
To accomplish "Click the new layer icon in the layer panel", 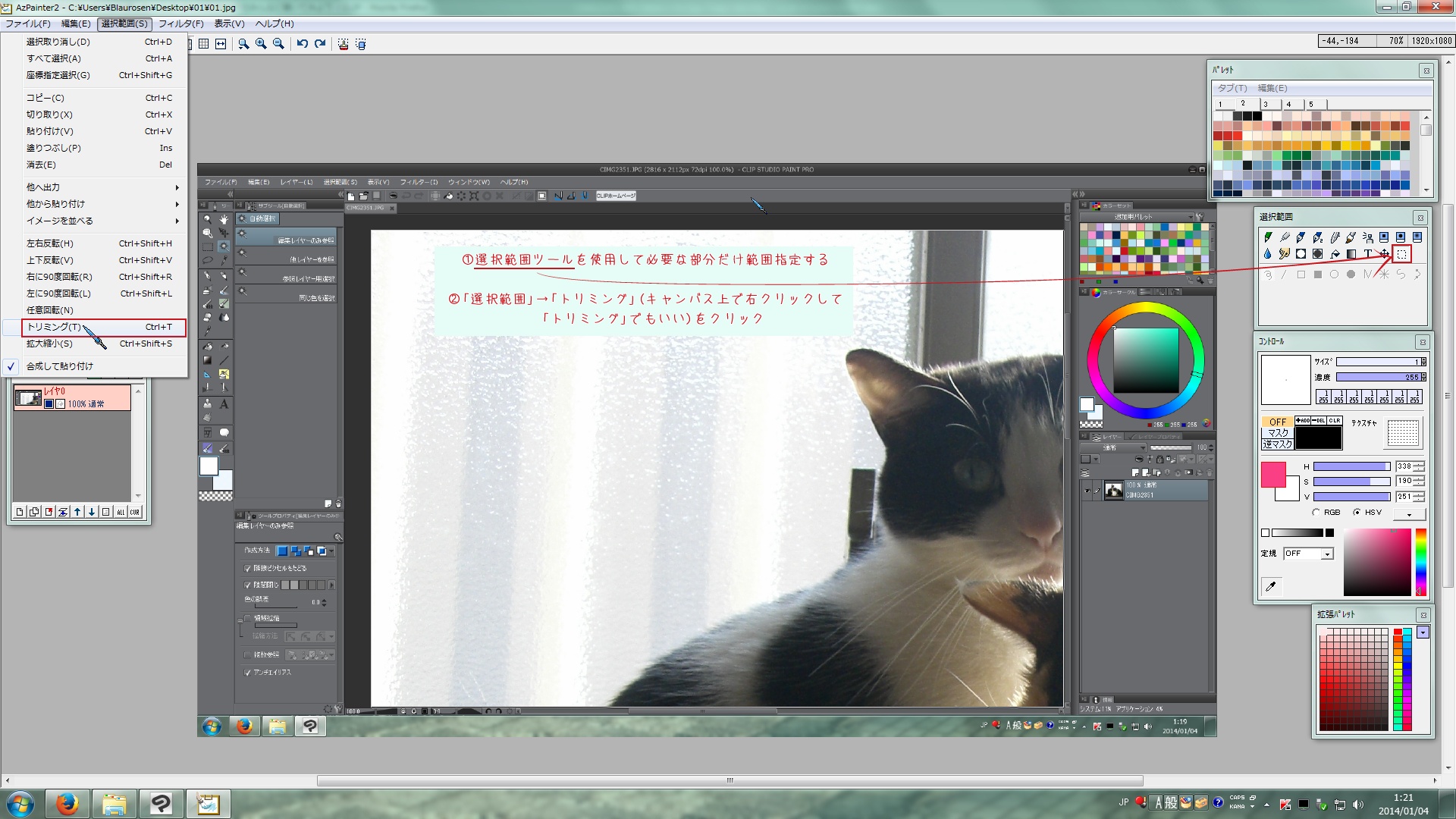I will tap(20, 512).
